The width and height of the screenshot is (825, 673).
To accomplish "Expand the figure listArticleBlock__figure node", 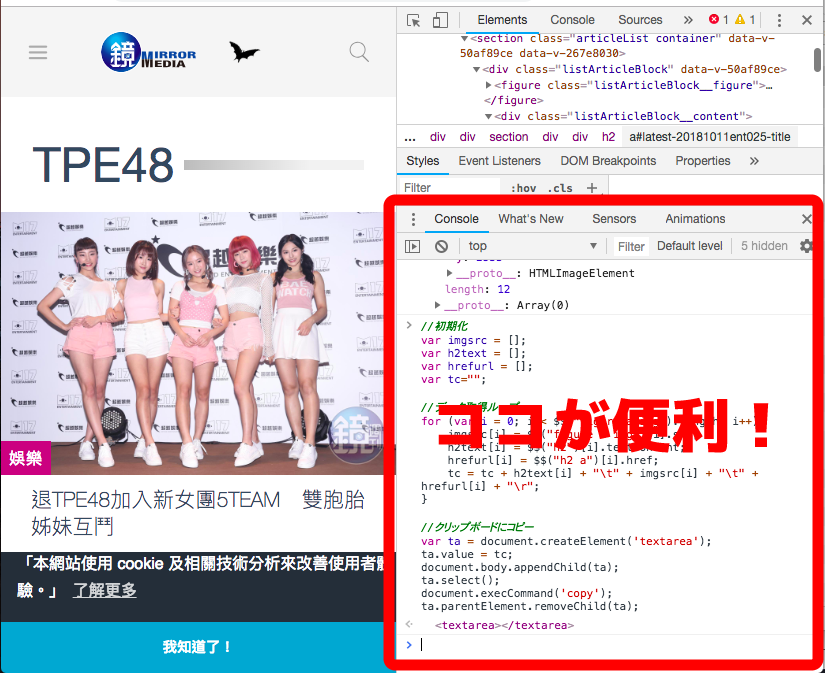I will click(x=488, y=85).
